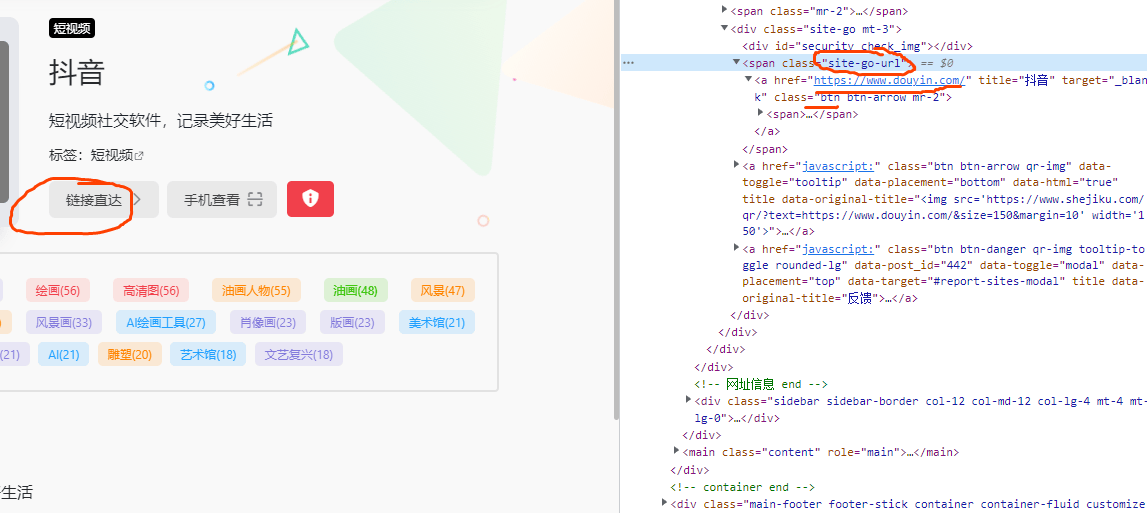Select the AI绘画工具(27) tag

(166, 322)
